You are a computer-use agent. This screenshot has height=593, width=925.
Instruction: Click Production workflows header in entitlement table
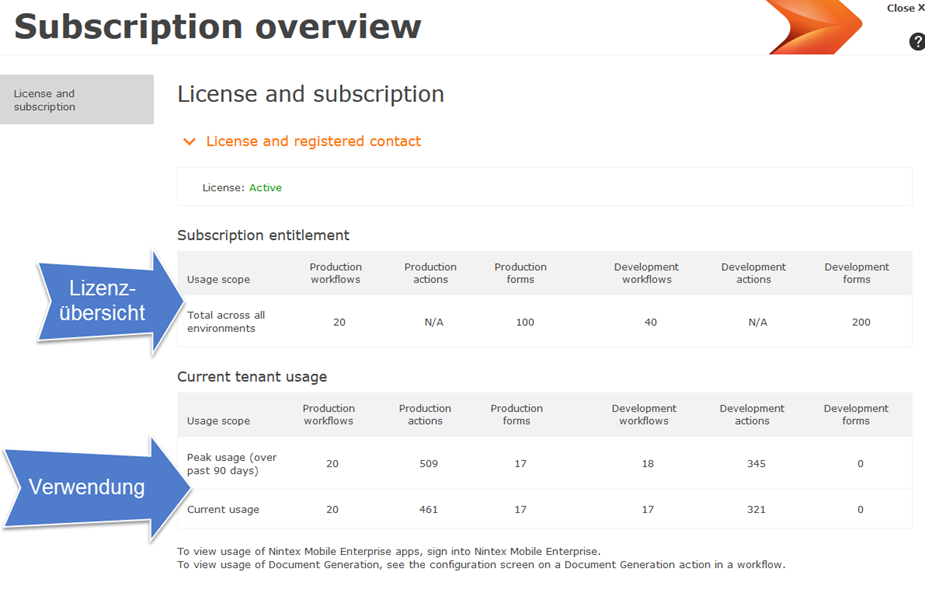coord(336,273)
